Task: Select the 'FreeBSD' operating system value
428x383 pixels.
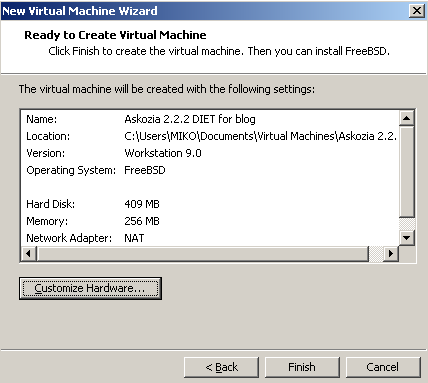Action: coord(145,170)
